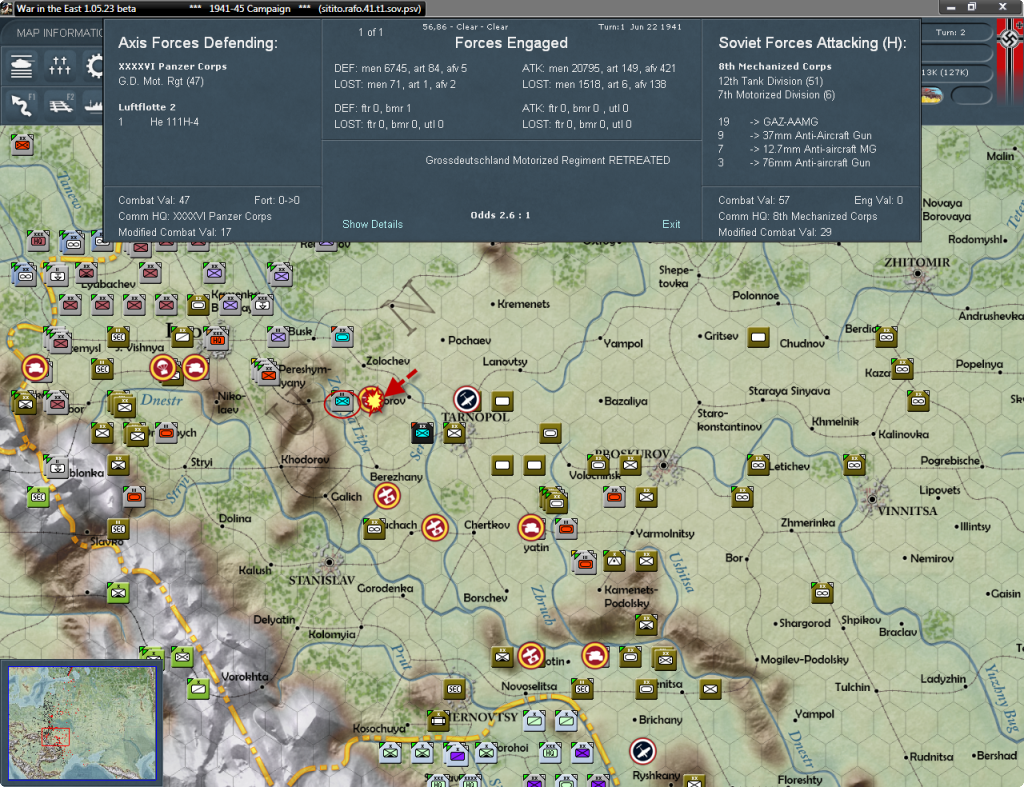Click the overview minimap in the corner
The image size is (1024, 787).
coord(82,723)
